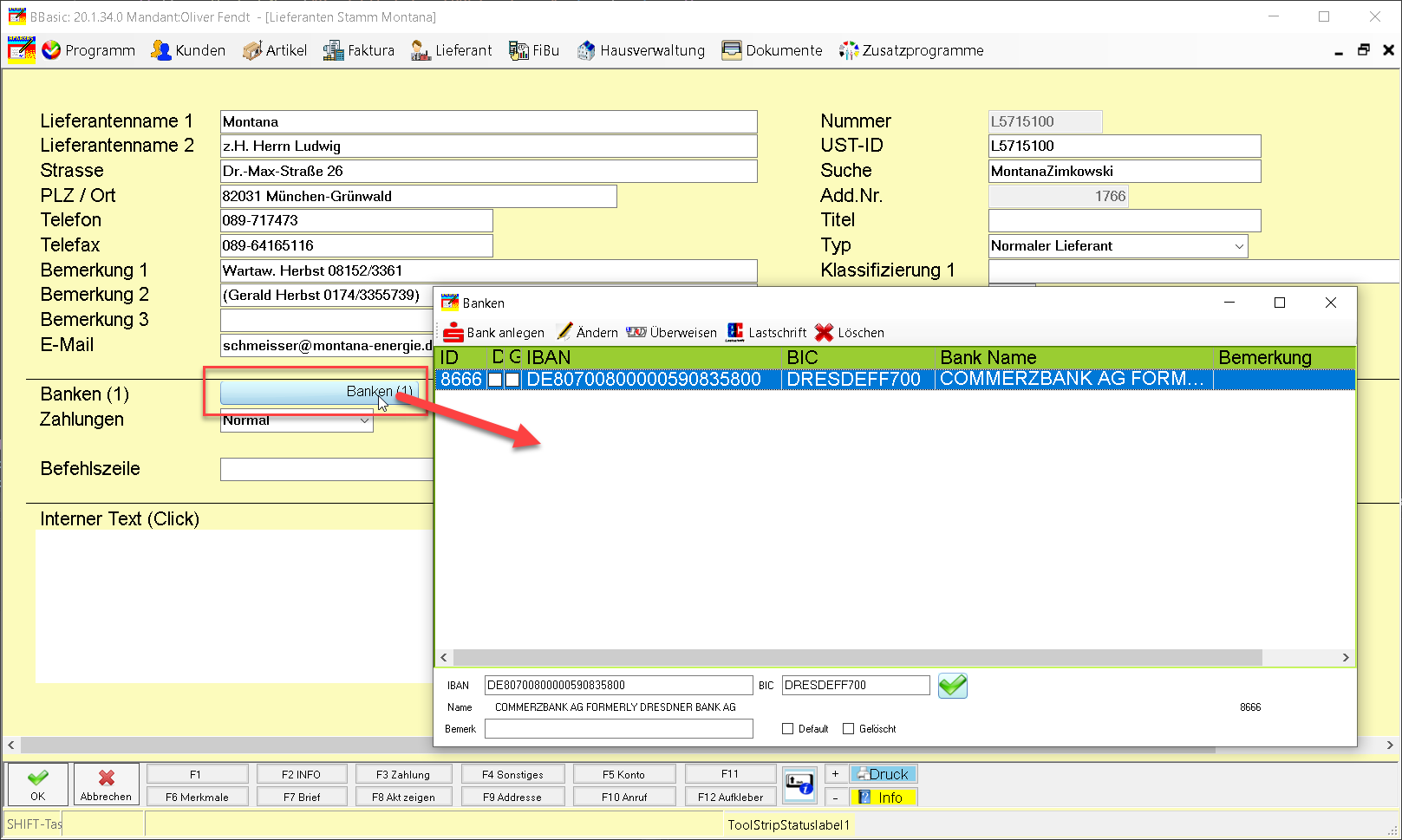Click BIC field in Banken bottom panel

click(x=856, y=685)
